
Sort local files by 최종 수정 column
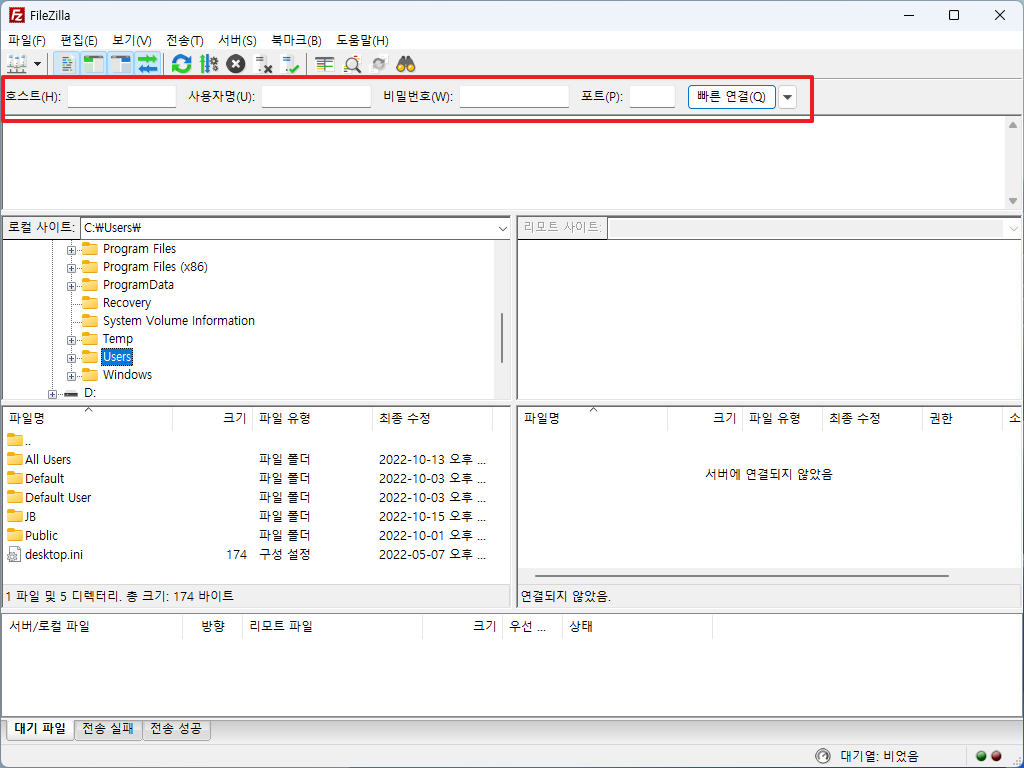(432, 419)
